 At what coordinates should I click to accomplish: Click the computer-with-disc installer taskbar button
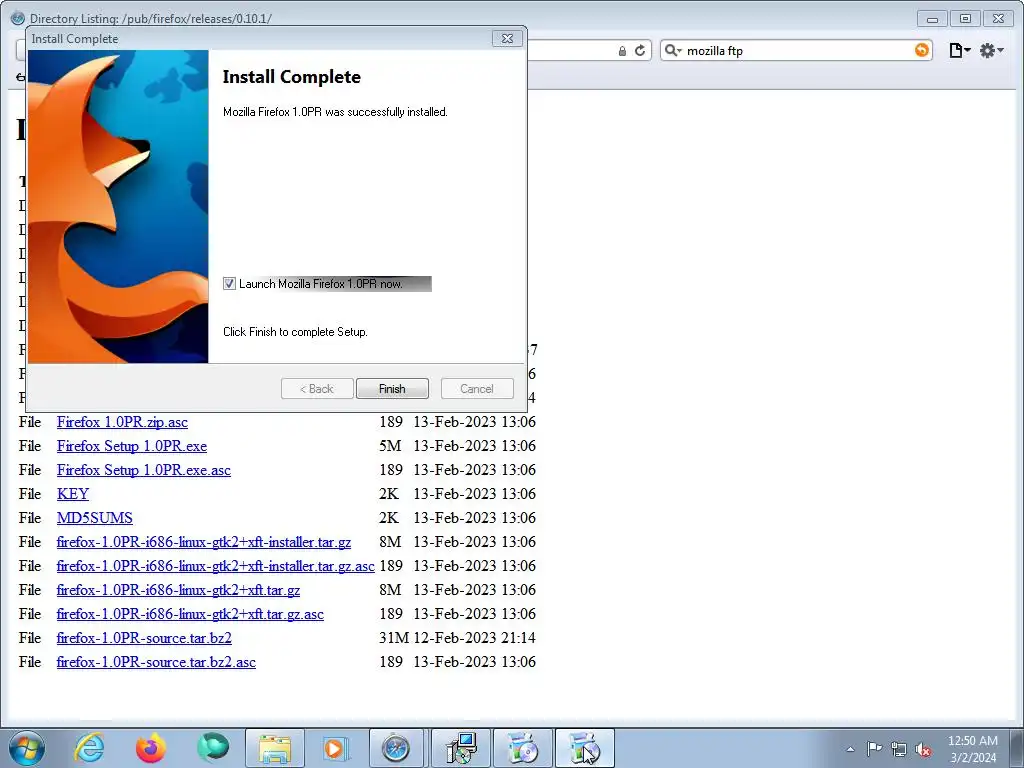[462, 748]
